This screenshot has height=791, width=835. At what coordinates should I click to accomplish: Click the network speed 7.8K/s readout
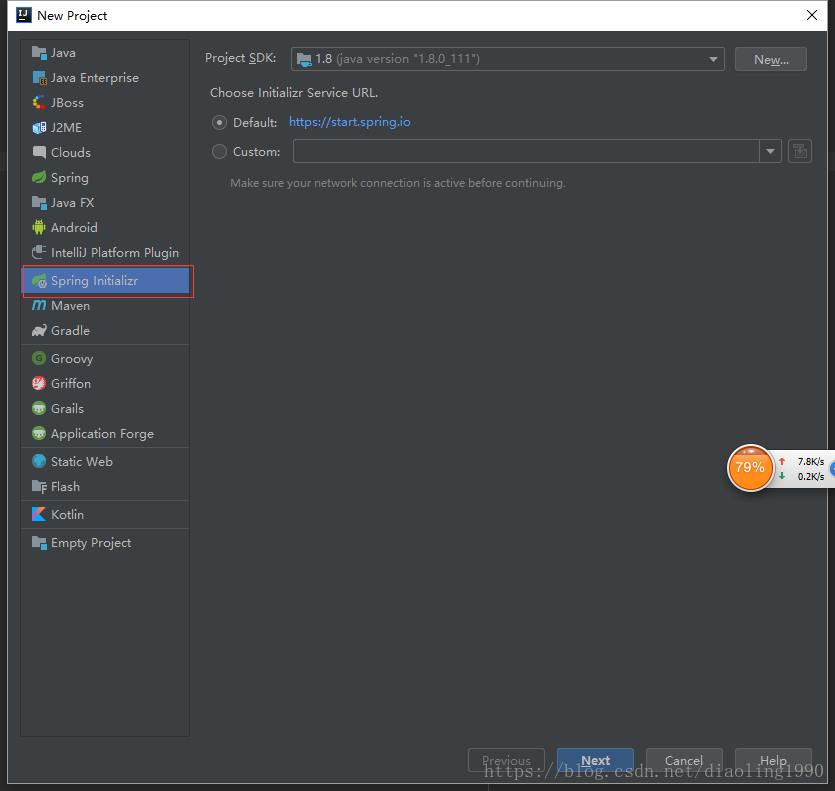coord(811,461)
